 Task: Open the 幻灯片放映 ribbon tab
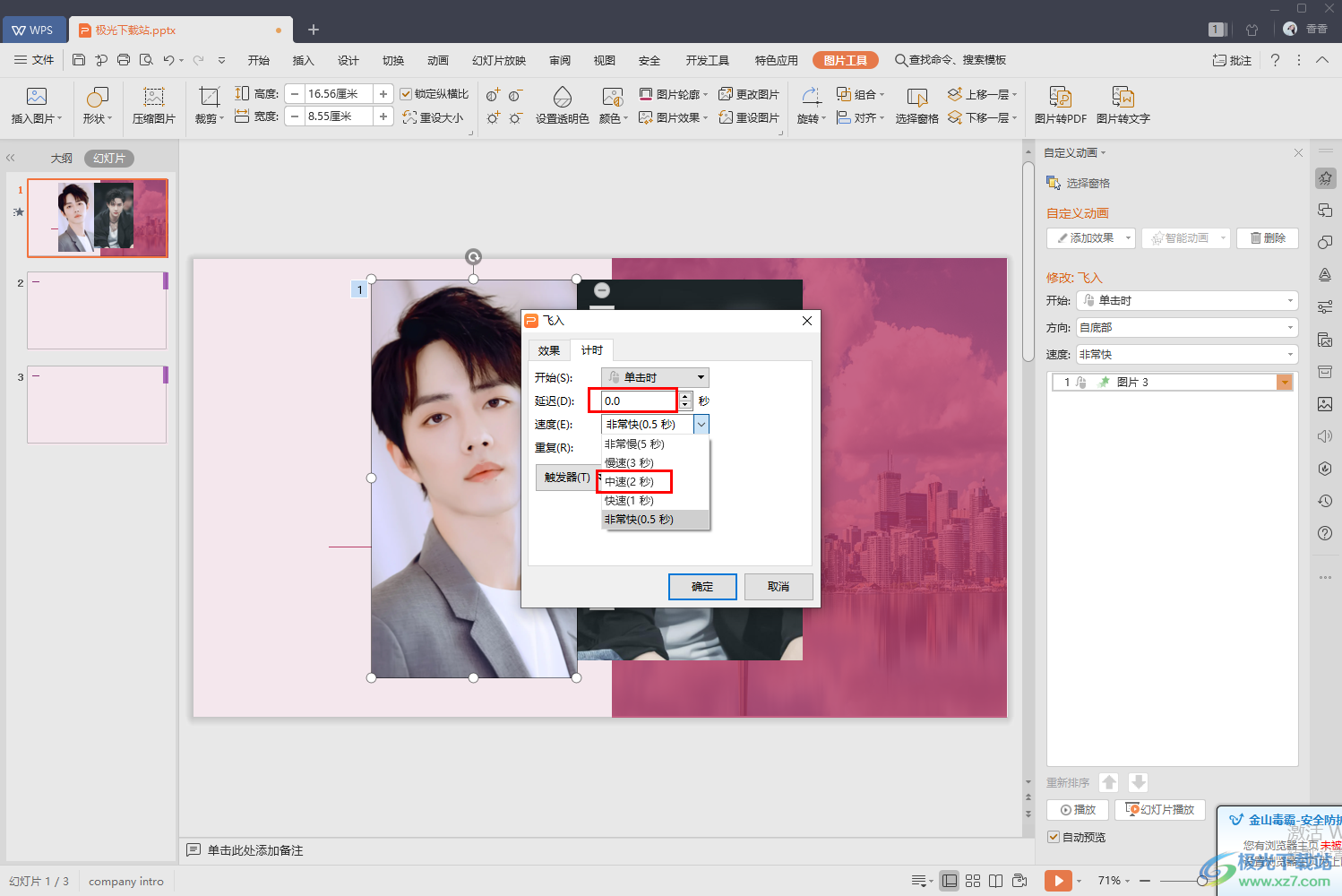click(x=499, y=60)
